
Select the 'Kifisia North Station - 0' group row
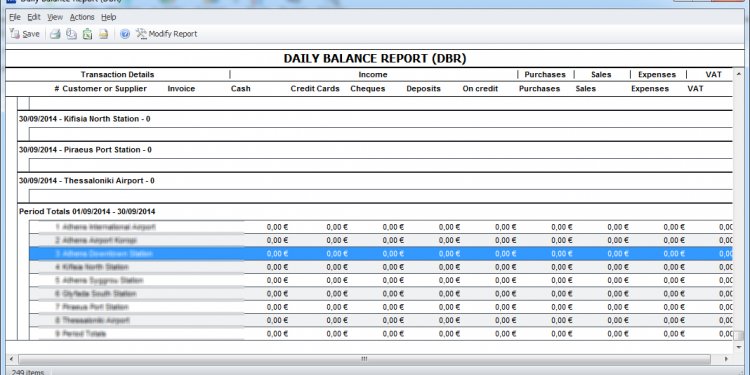pyautogui.click(x=375, y=119)
